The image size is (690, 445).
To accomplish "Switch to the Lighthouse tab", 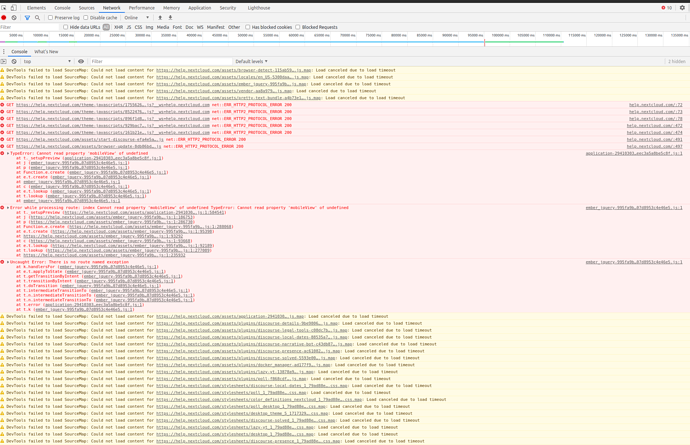I will (259, 8).
